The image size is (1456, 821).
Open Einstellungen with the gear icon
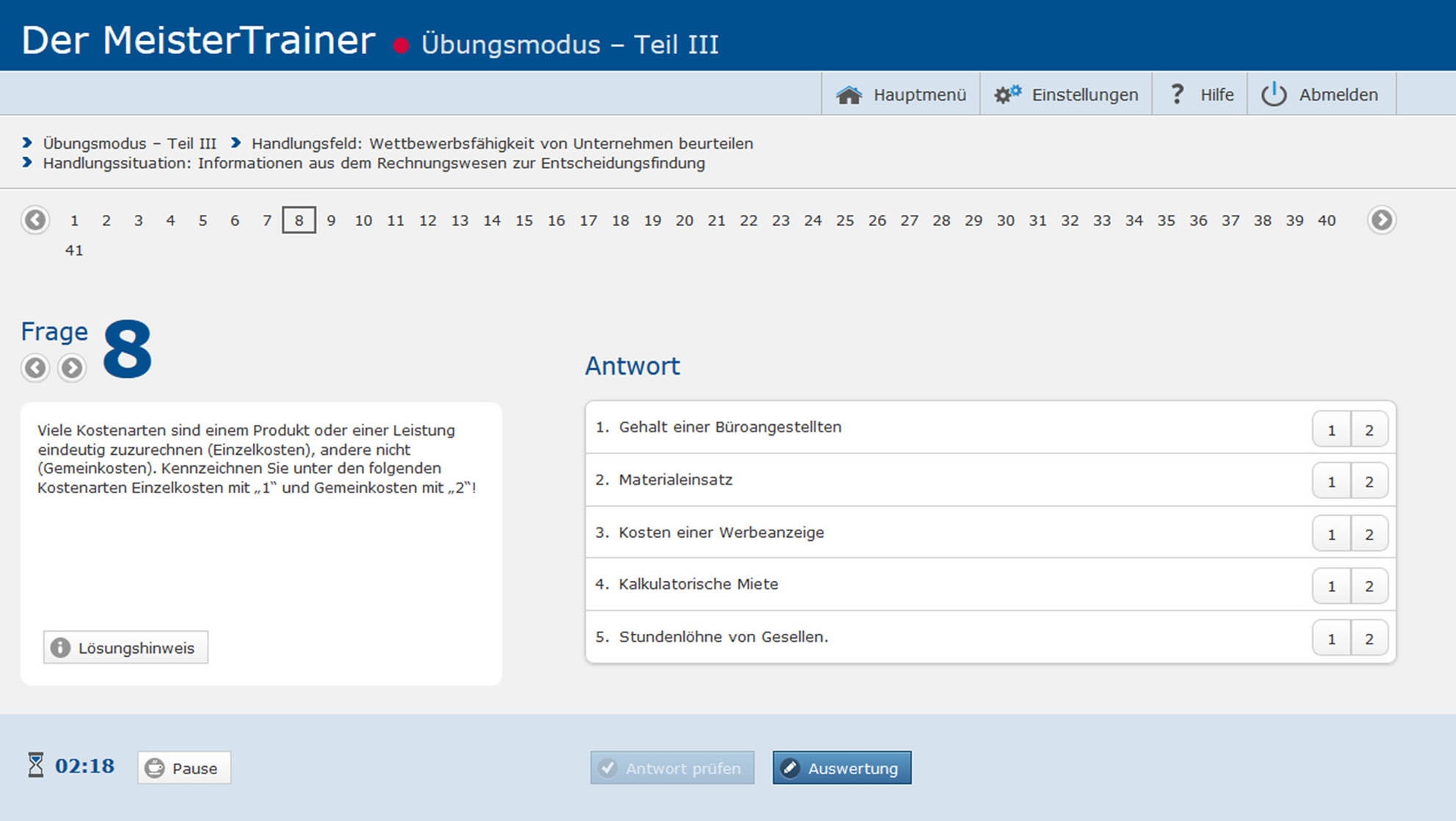coord(1066,95)
